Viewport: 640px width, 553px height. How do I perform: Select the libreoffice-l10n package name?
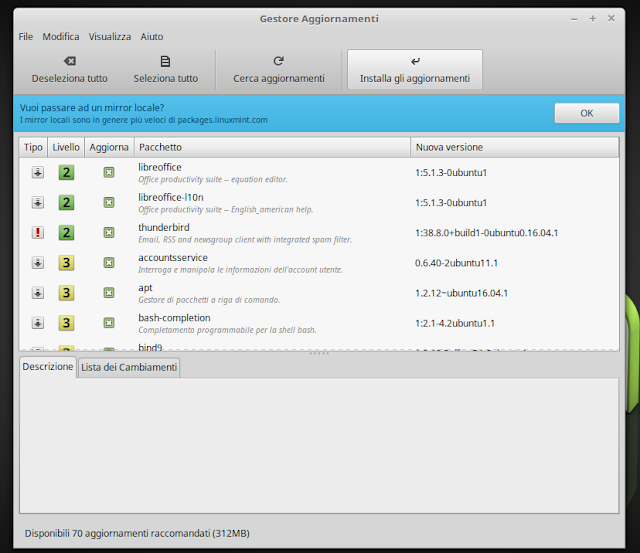tap(171, 198)
